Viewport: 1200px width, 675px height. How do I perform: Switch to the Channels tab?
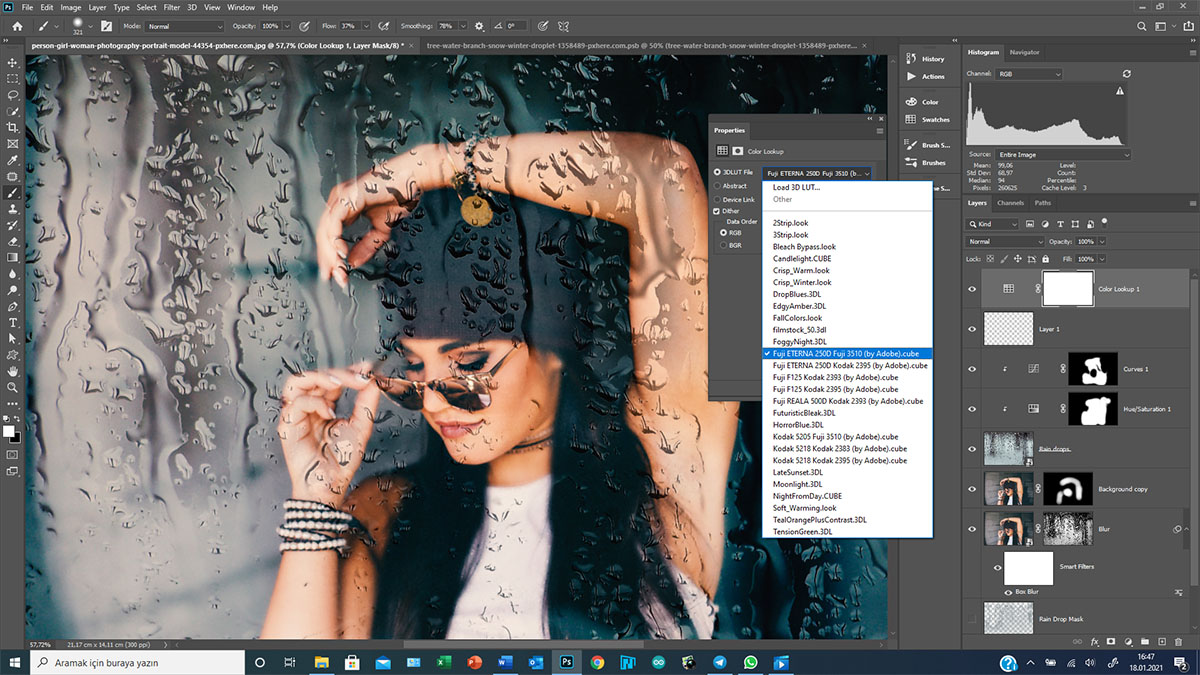1010,203
